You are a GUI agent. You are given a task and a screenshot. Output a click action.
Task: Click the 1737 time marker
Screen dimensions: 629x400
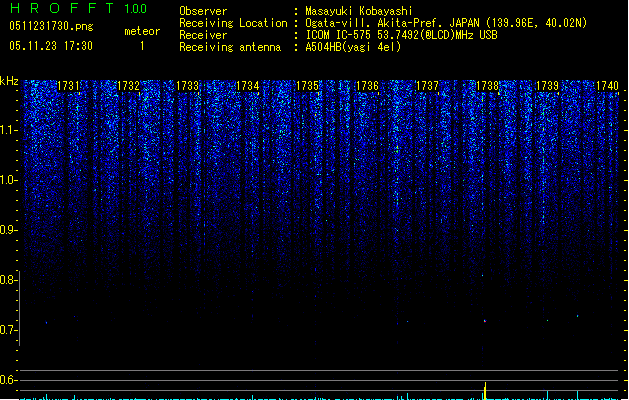click(x=427, y=86)
